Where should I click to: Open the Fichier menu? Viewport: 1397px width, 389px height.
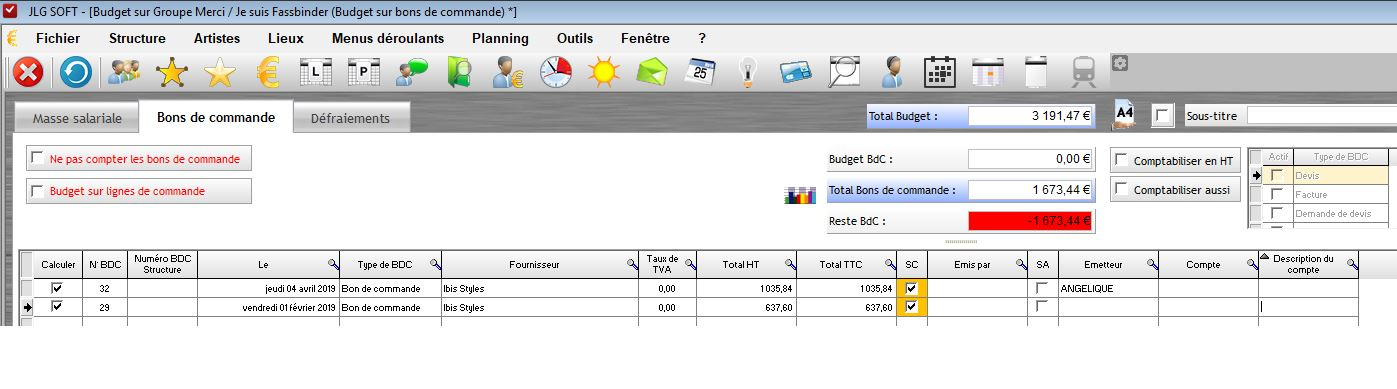58,38
